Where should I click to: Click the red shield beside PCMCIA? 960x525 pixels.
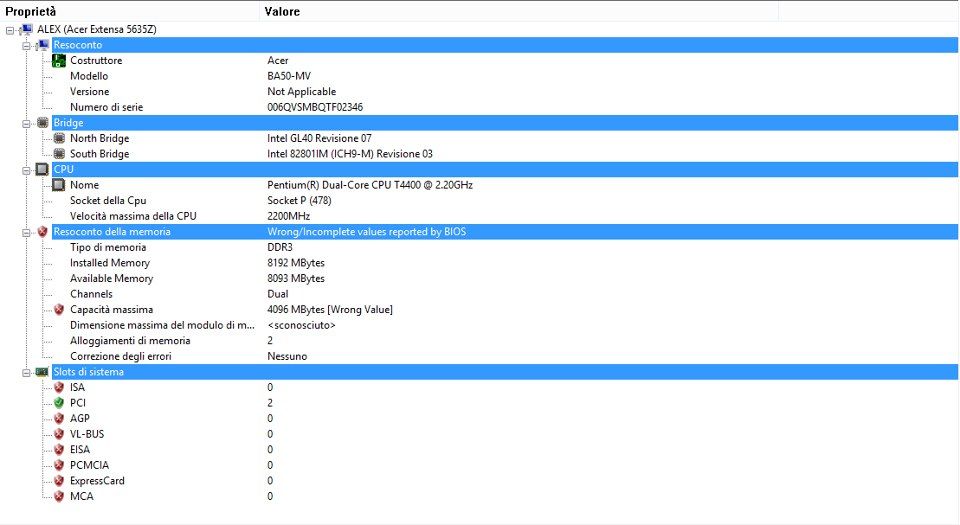[x=59, y=465]
